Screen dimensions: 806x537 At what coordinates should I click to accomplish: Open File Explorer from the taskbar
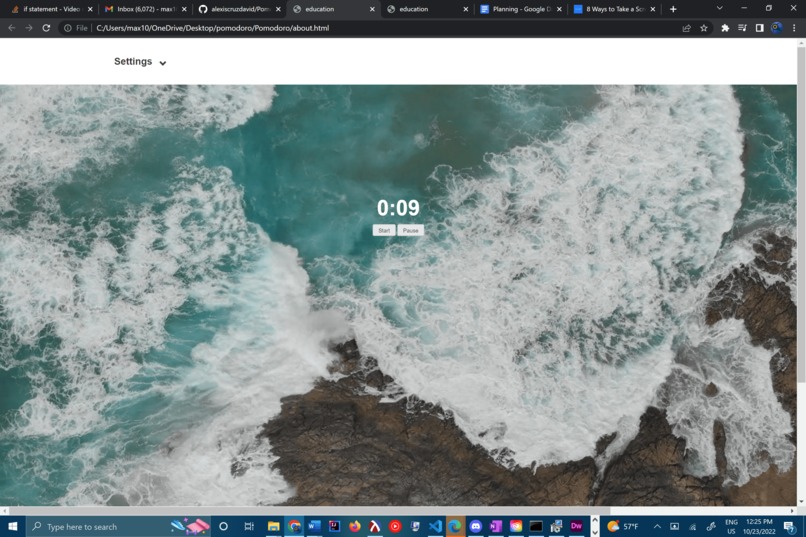273,526
